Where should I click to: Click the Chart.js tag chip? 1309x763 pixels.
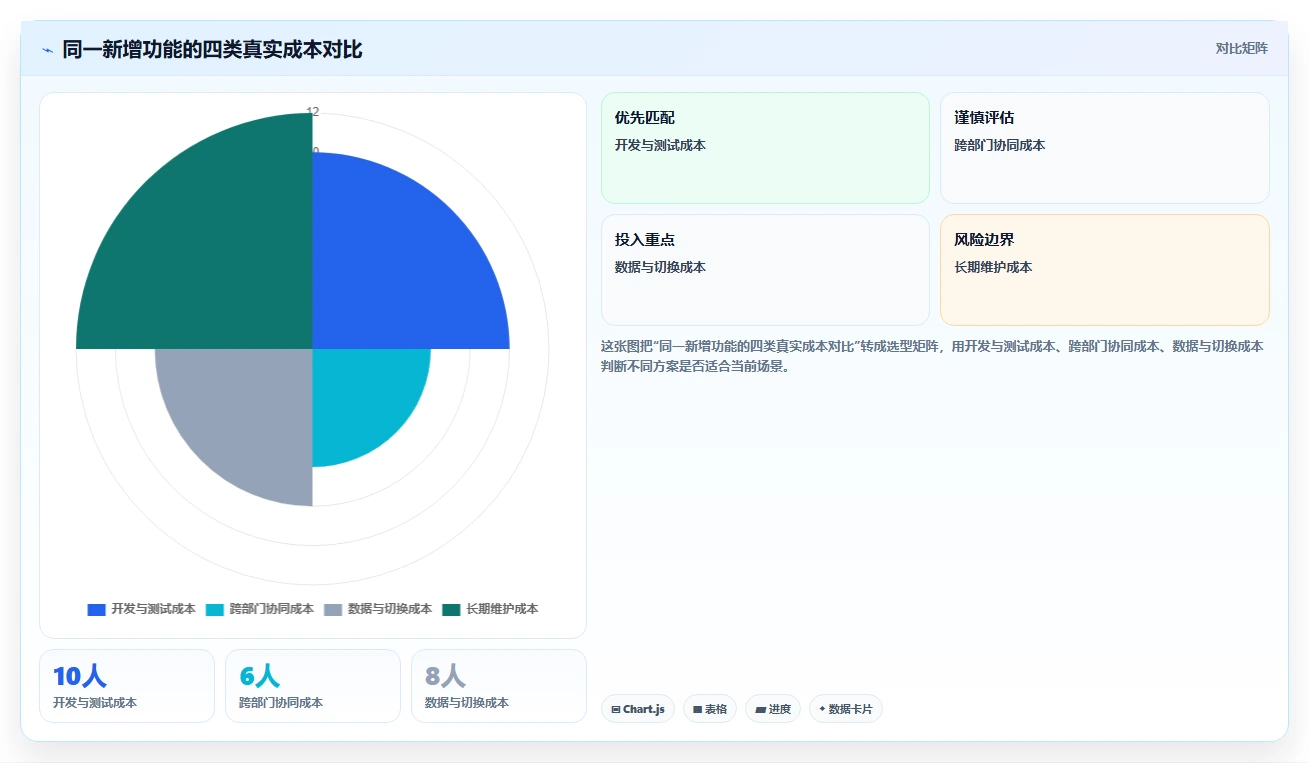pos(638,709)
